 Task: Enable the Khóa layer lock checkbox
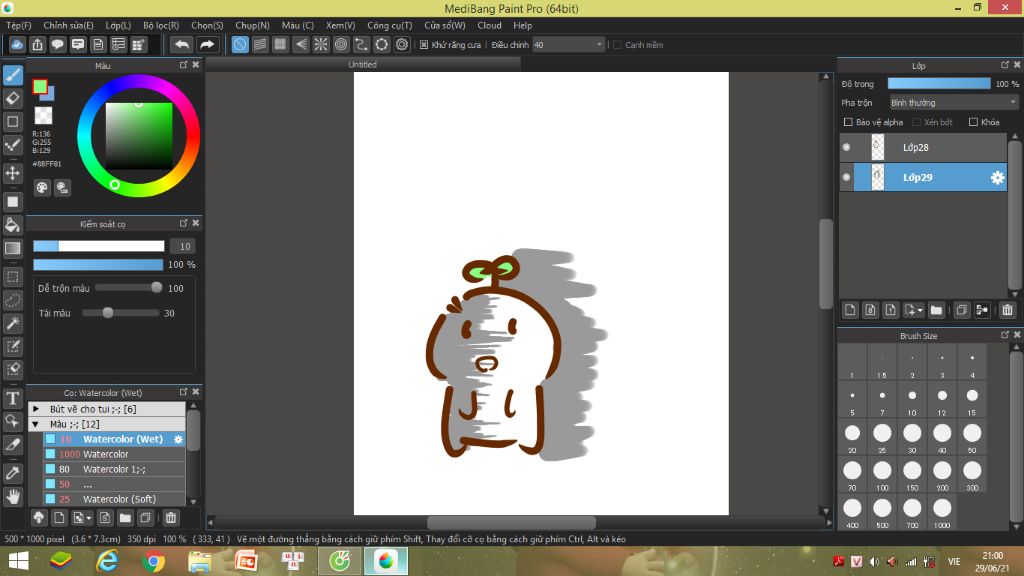pyautogui.click(x=973, y=122)
